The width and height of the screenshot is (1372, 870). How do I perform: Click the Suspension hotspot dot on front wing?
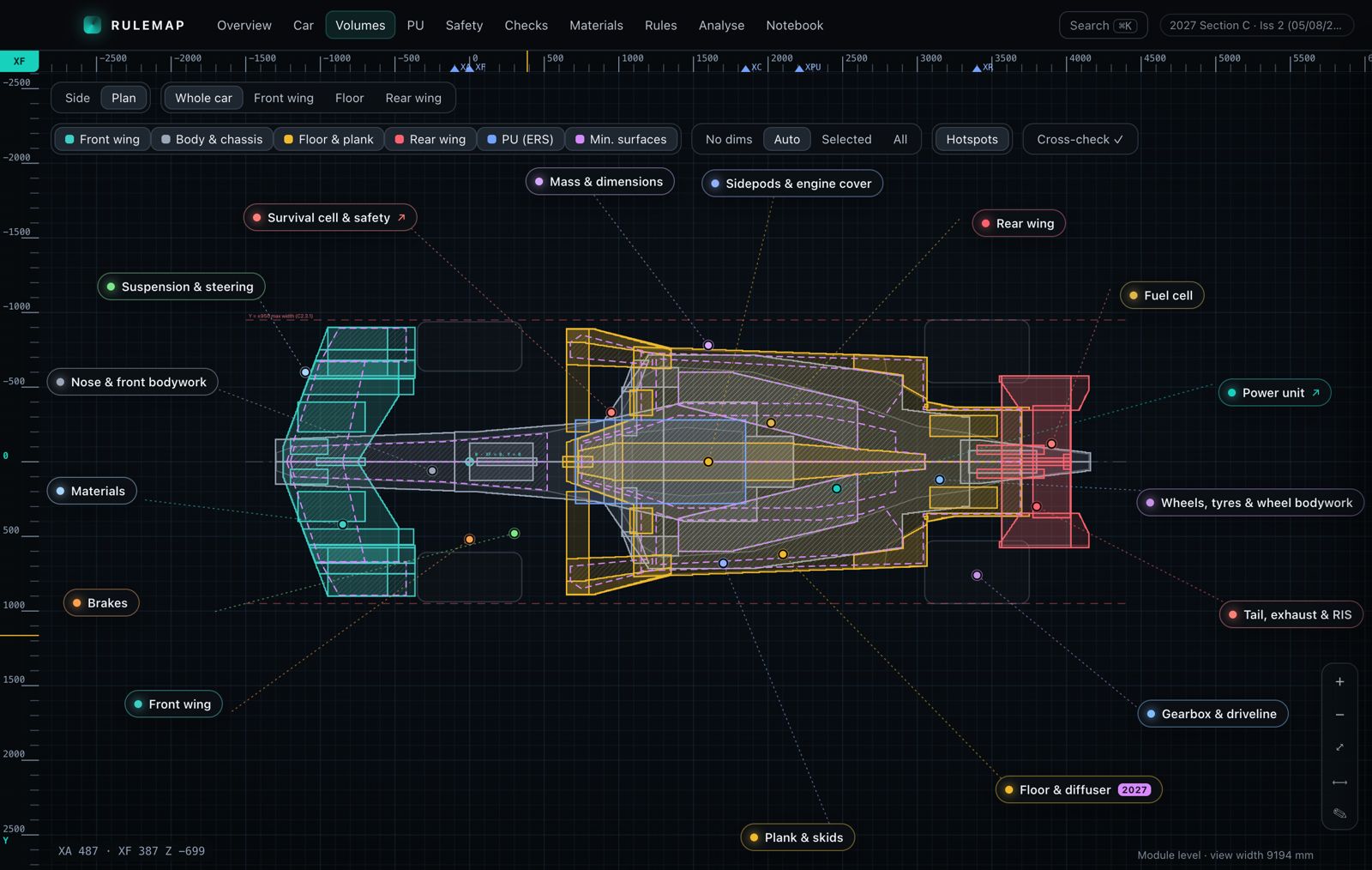tap(305, 372)
